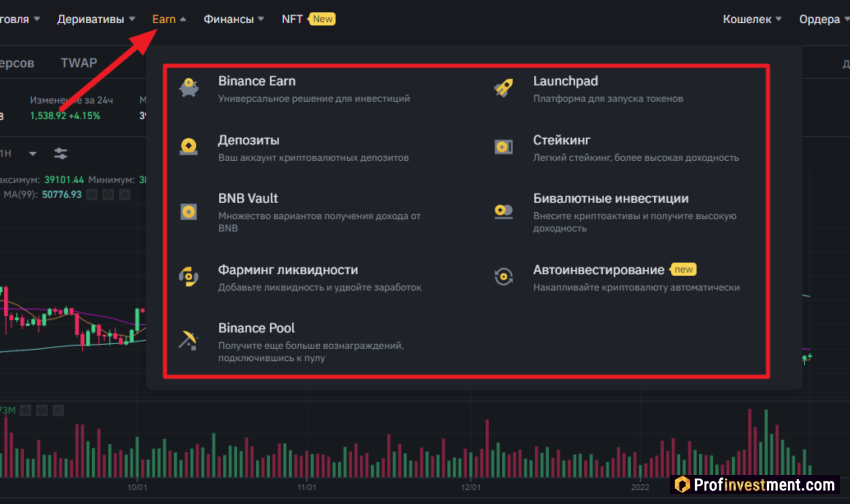The image size is (850, 504).
Task: Switch to the TWAP tab
Action: tap(79, 63)
